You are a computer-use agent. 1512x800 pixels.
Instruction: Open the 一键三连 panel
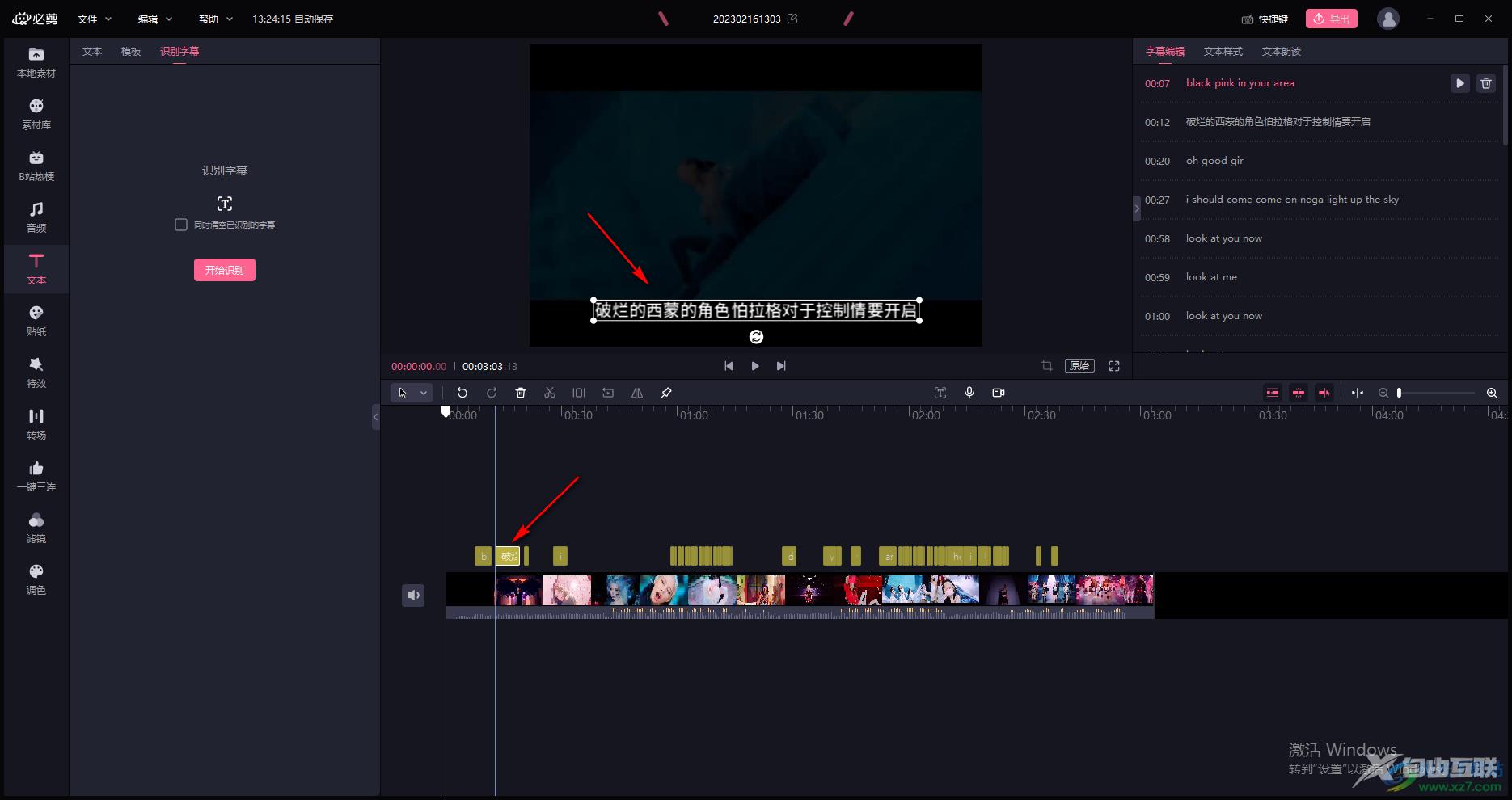pyautogui.click(x=36, y=477)
